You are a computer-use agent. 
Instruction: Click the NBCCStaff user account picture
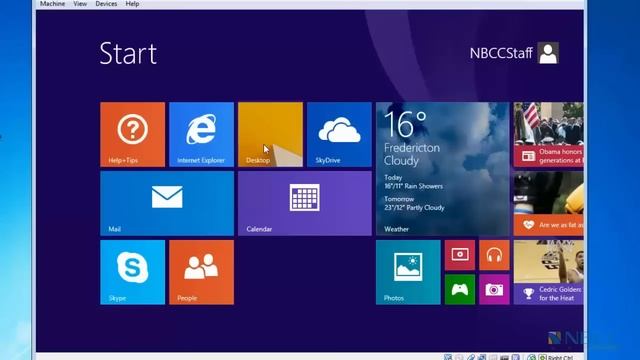point(548,53)
